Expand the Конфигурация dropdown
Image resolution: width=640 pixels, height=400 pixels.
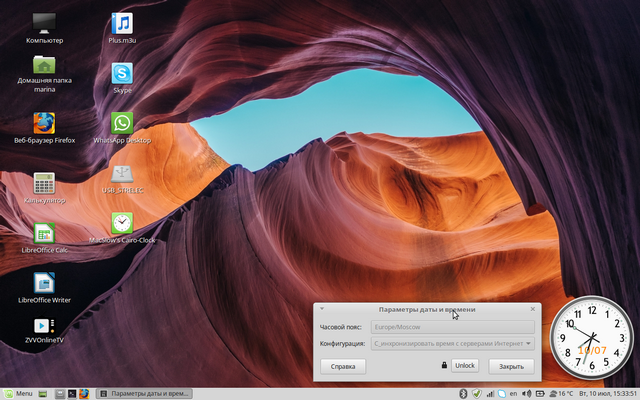click(x=453, y=343)
